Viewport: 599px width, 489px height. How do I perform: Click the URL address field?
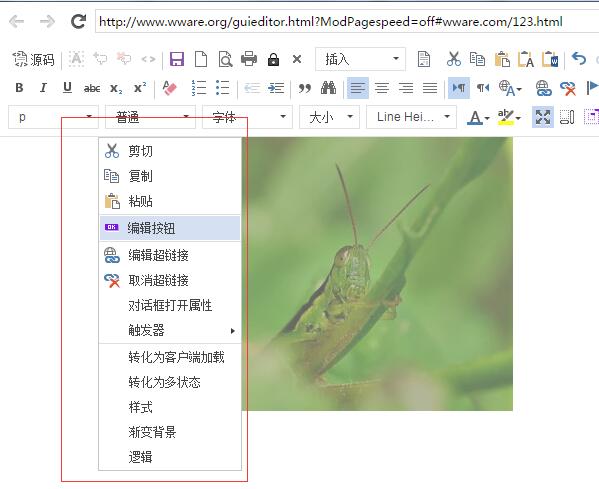coord(347,21)
